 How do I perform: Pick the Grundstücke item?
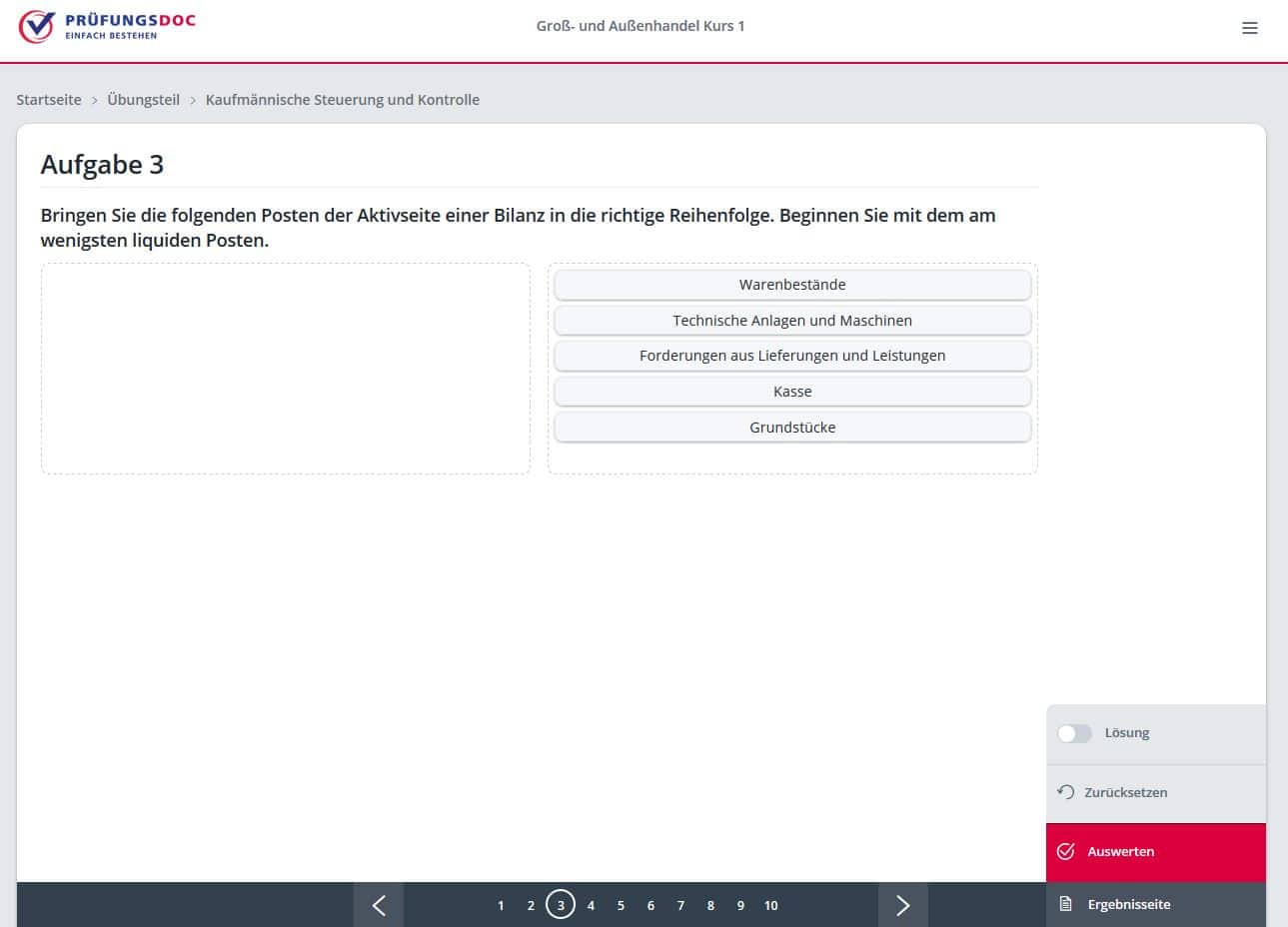coord(791,428)
